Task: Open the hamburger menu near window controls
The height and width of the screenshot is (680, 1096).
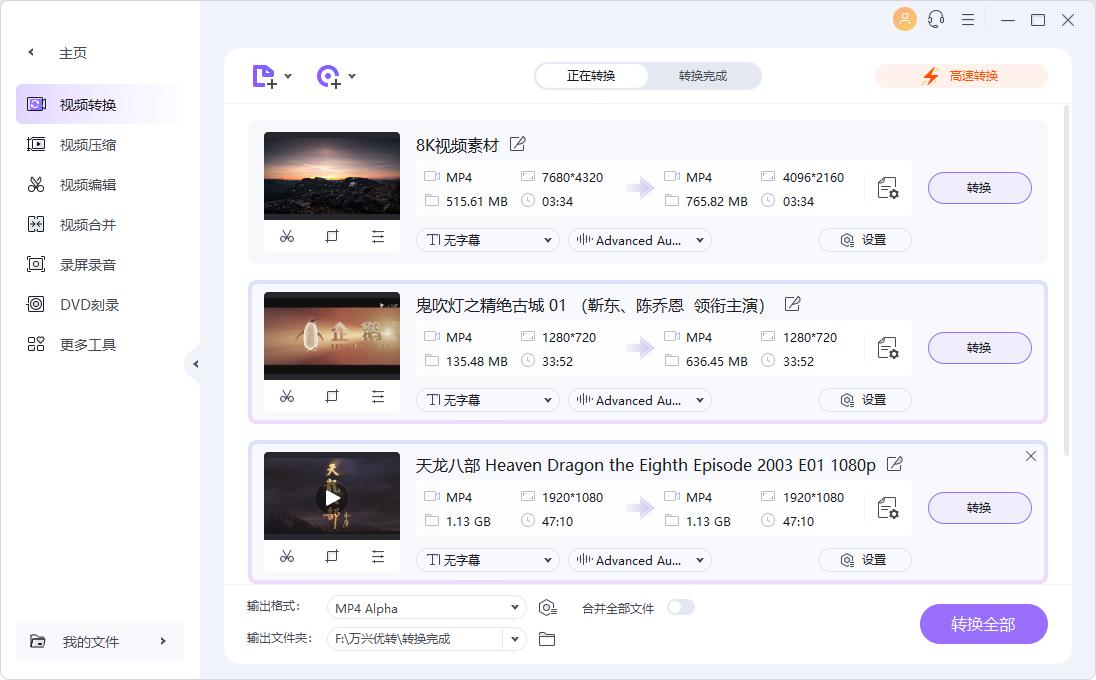Action: click(x=966, y=19)
